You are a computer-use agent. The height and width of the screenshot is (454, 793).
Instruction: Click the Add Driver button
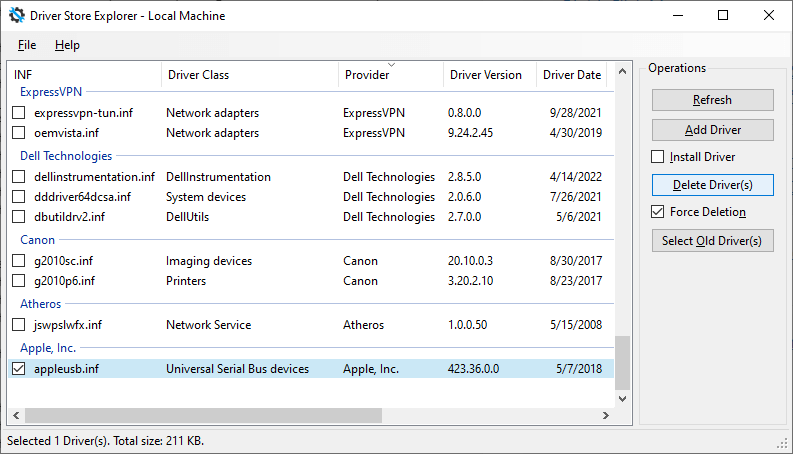(x=713, y=130)
